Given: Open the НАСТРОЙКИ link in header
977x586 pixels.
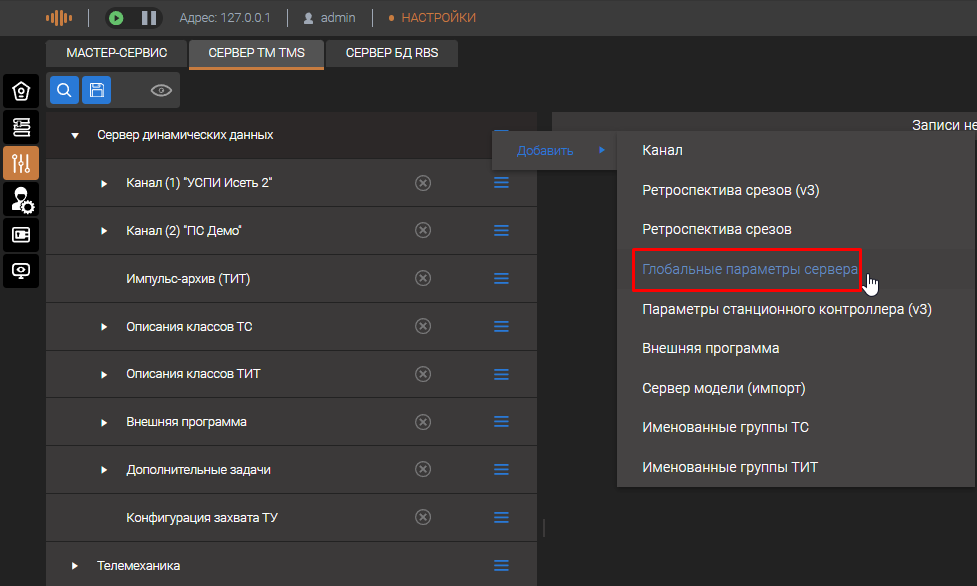Looking at the screenshot, I should (438, 18).
